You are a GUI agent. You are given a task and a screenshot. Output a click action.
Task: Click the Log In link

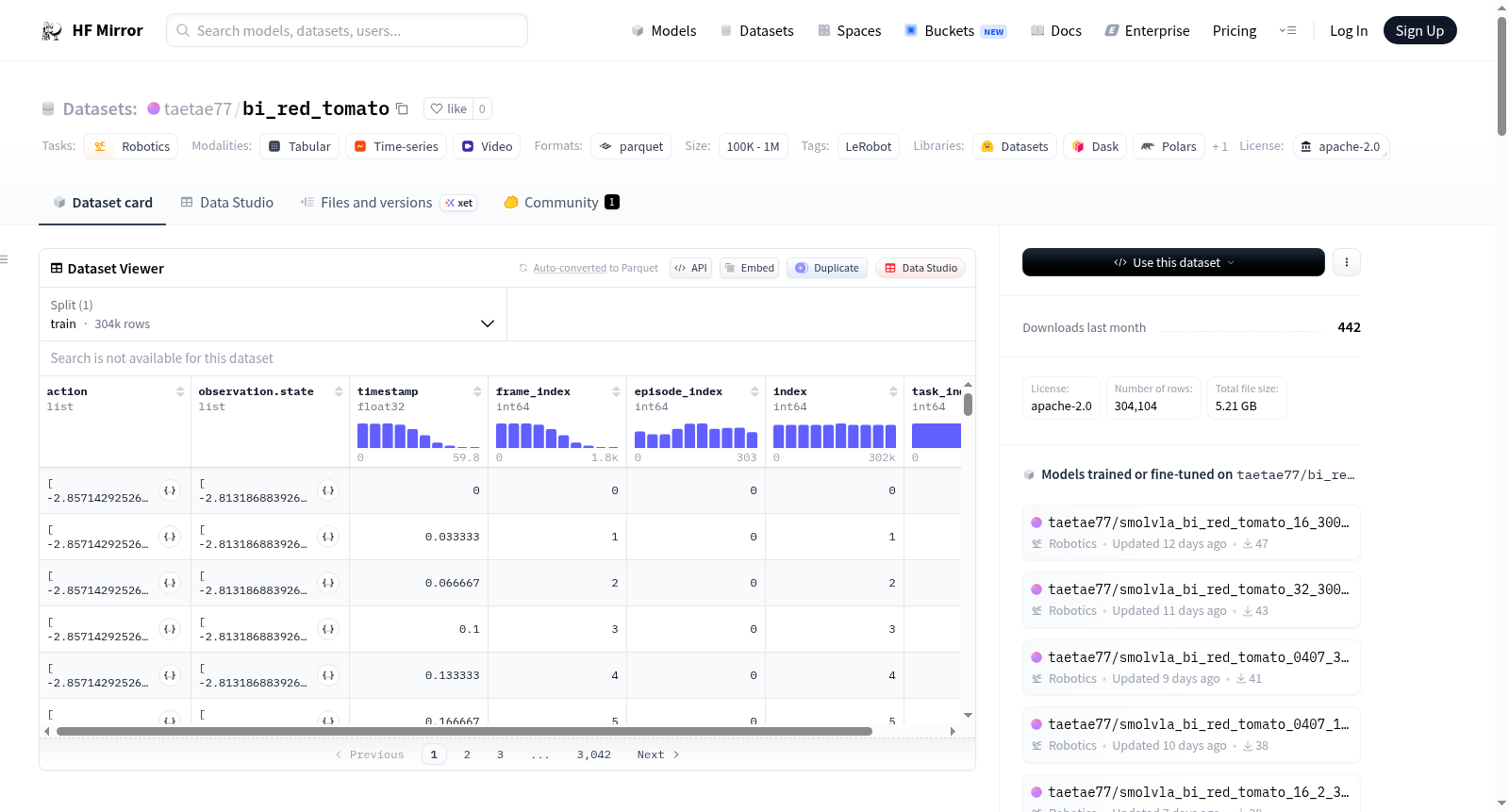(1349, 30)
